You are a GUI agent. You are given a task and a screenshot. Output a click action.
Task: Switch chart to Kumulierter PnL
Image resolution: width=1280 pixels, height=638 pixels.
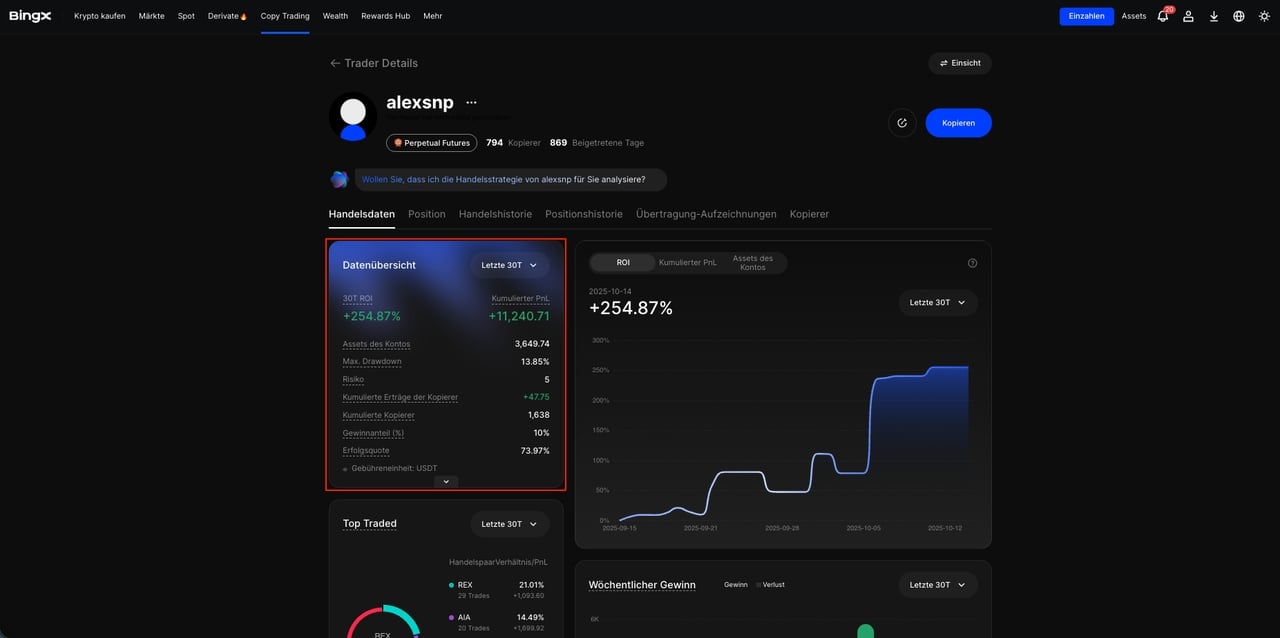[687, 263]
